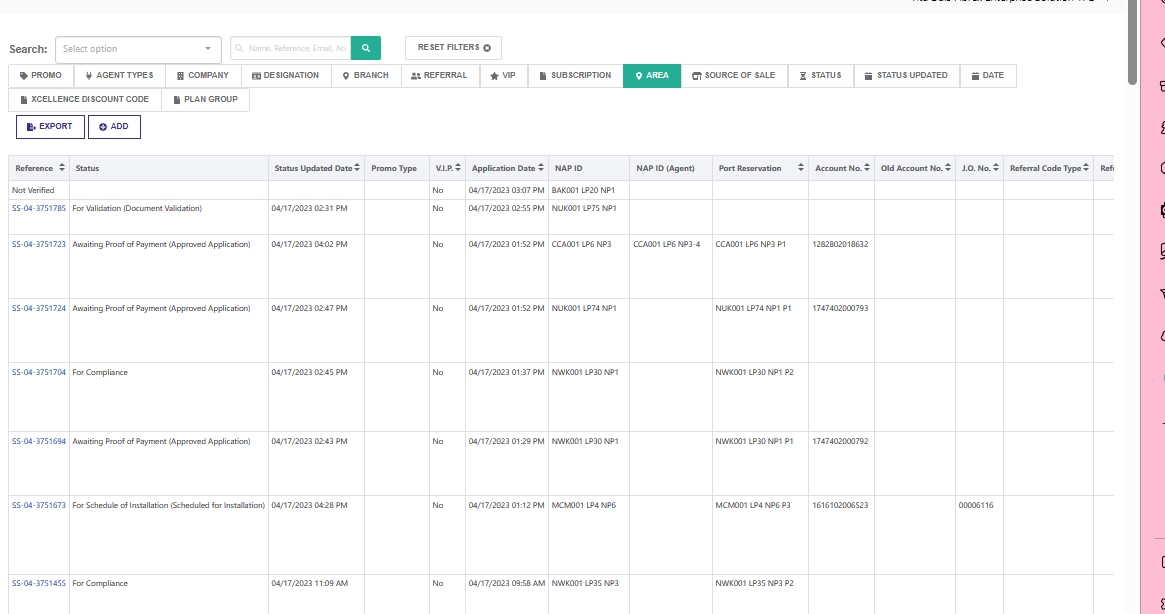This screenshot has width=1165, height=614.
Task: Open the Search 'Select option' dropdown
Action: point(138,49)
